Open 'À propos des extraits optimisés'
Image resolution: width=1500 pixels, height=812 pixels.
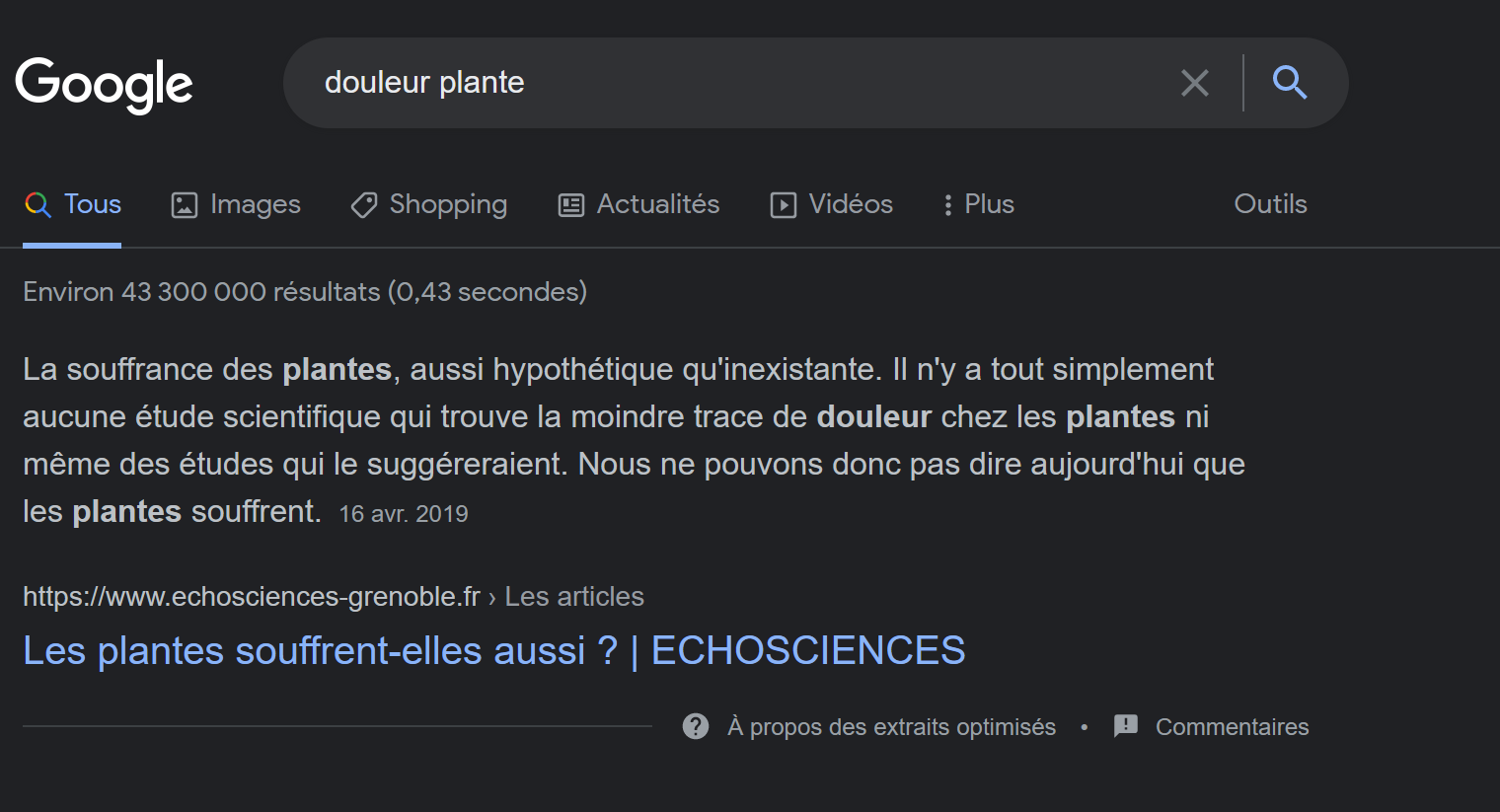[891, 727]
